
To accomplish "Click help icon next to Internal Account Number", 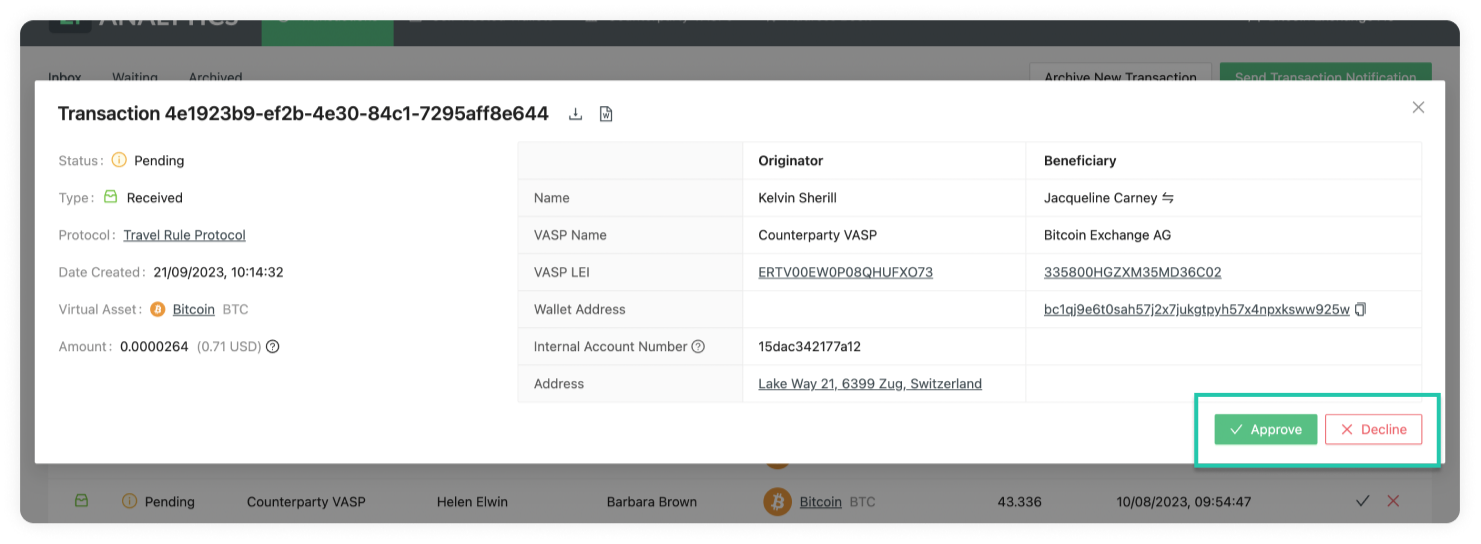I will 698,347.
